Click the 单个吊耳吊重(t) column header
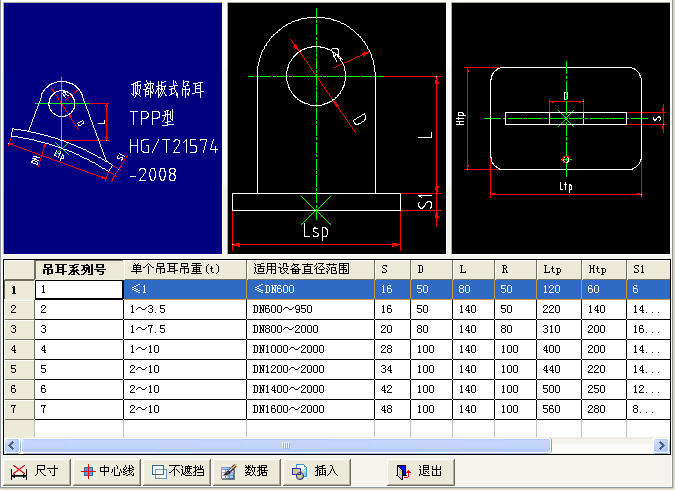The width and height of the screenshot is (675, 490). (x=185, y=269)
